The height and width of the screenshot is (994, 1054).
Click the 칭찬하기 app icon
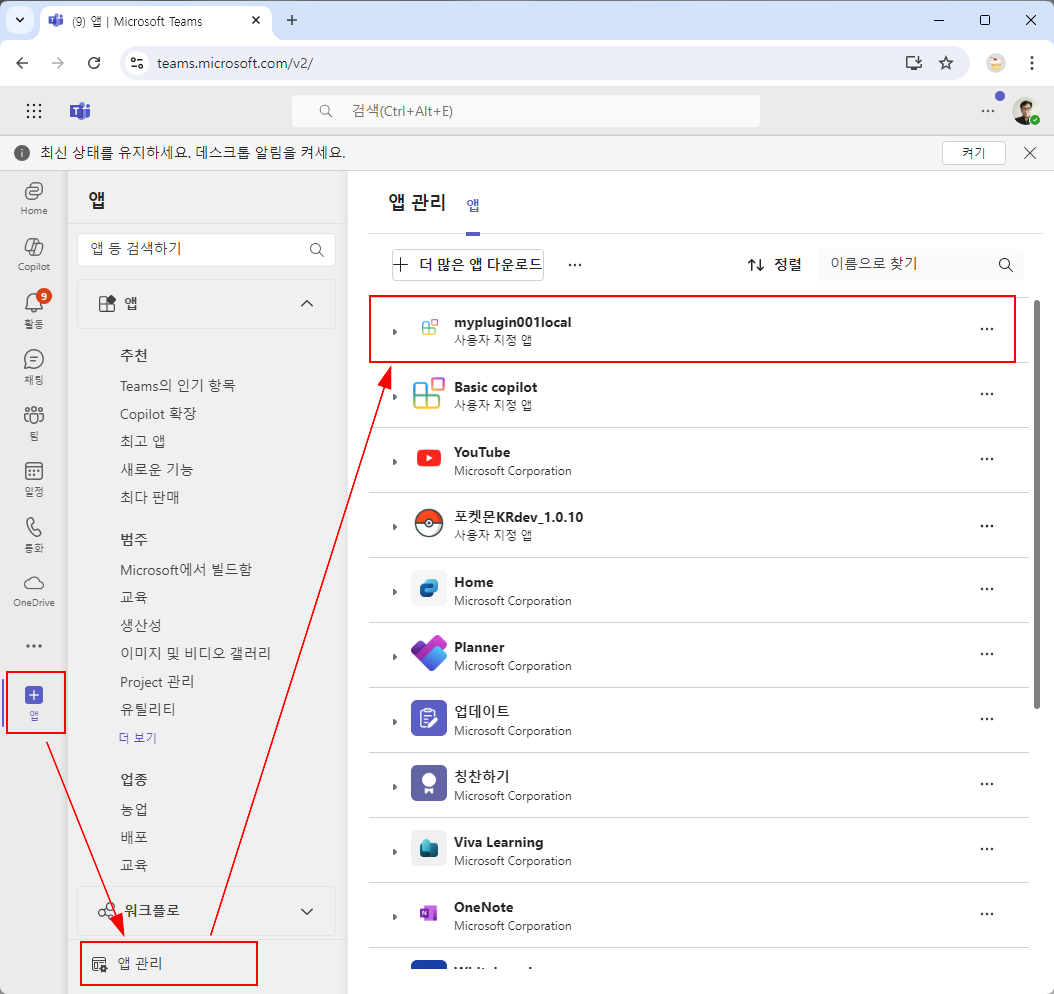click(x=429, y=784)
